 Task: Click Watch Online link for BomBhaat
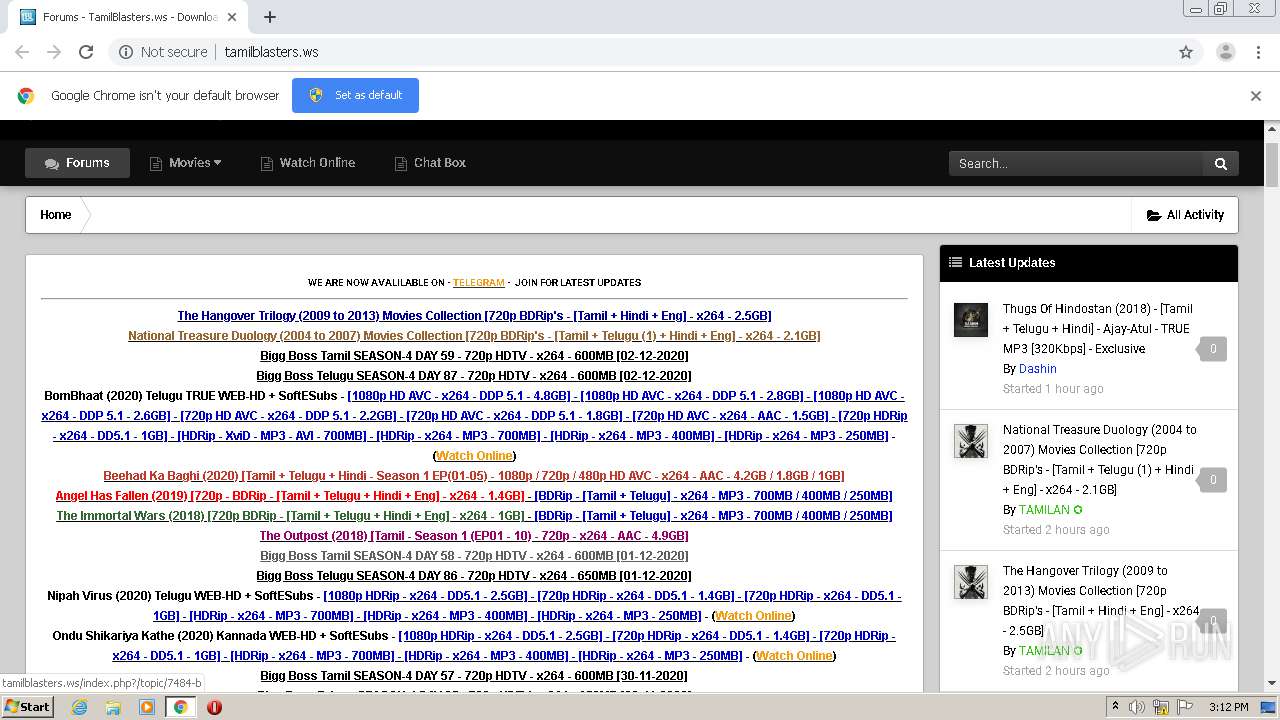(x=474, y=456)
